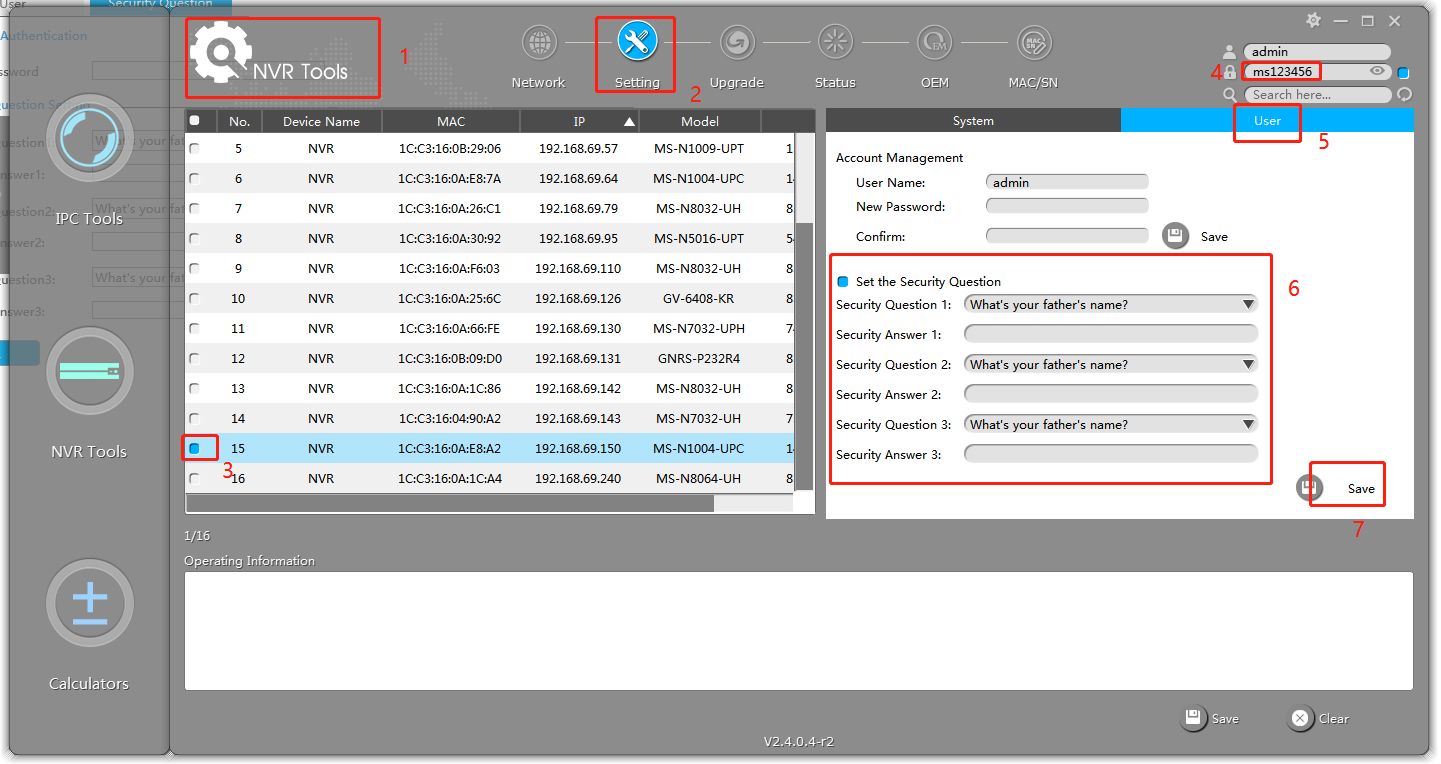Uncheck device row 15 checkbox

click(194, 449)
